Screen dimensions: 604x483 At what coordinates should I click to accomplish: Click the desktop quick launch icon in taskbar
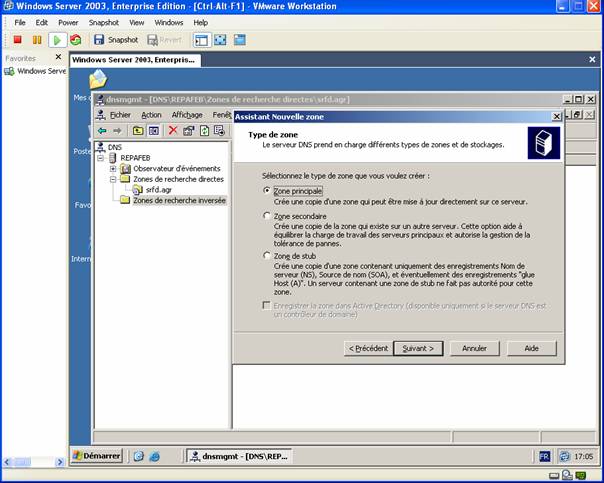pyautogui.click(x=139, y=456)
